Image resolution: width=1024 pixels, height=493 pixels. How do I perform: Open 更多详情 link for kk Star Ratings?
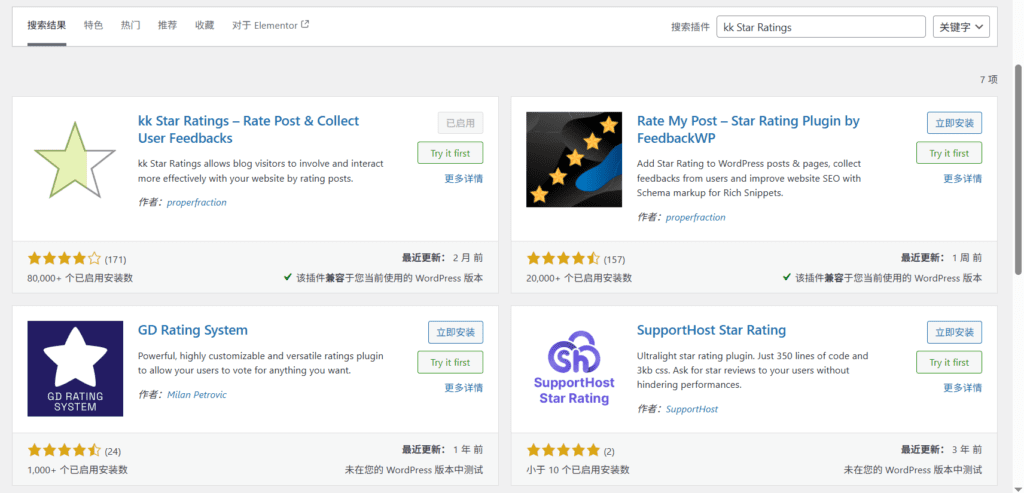click(464, 179)
